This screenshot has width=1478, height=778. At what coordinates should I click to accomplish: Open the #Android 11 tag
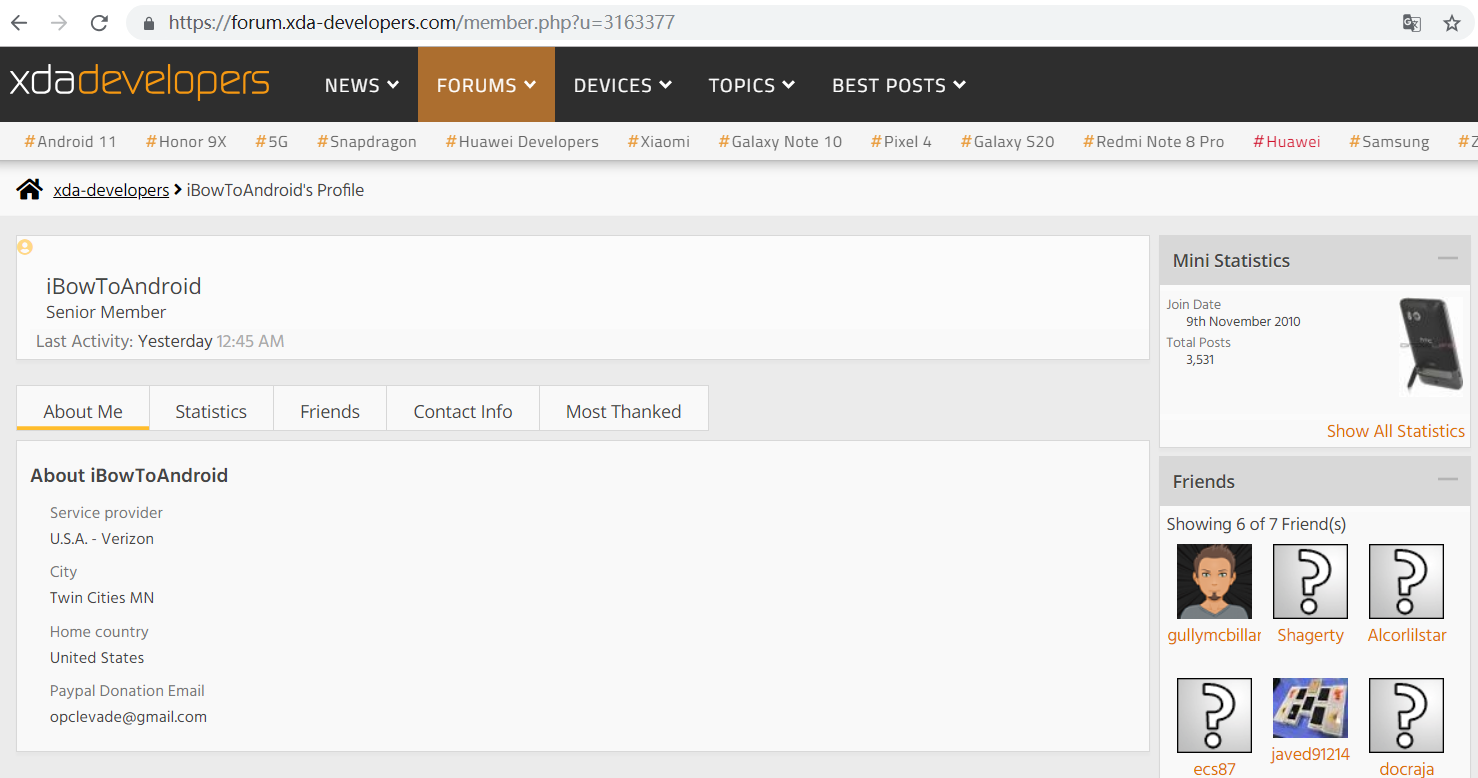(70, 142)
